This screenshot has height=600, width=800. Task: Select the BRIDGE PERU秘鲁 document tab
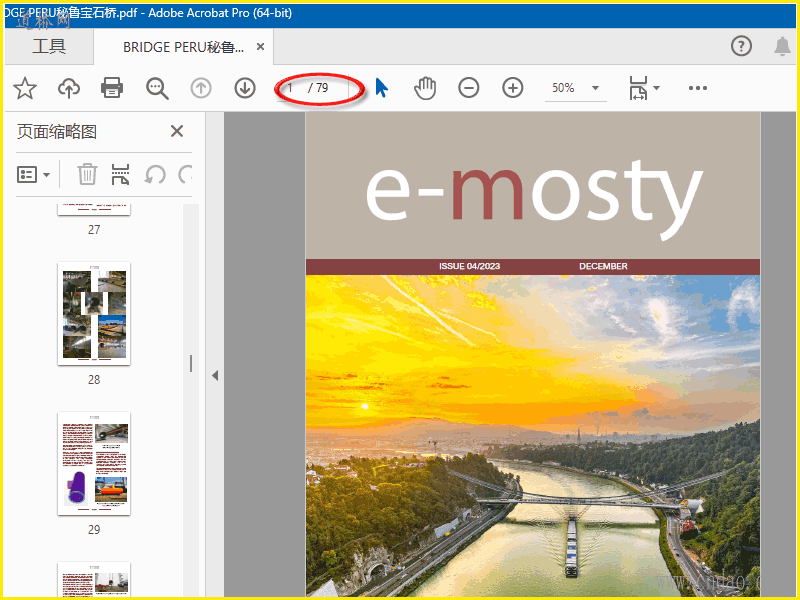pyautogui.click(x=183, y=47)
